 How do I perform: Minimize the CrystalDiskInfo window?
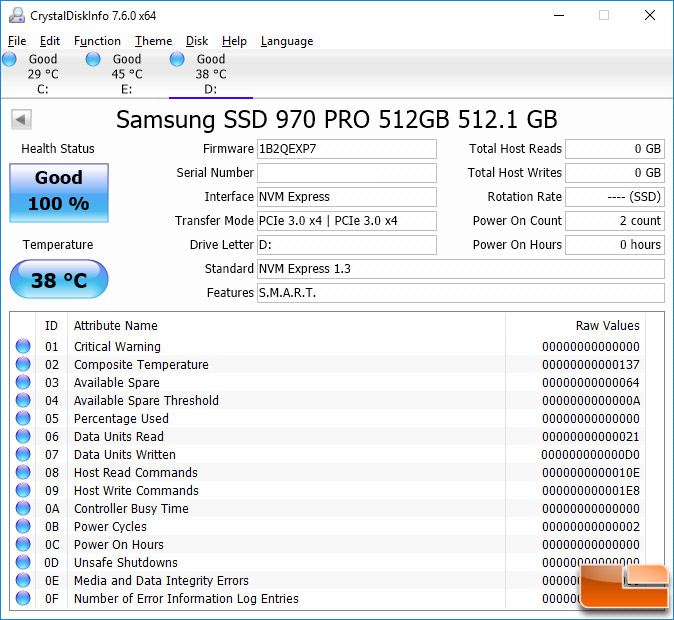pos(559,15)
